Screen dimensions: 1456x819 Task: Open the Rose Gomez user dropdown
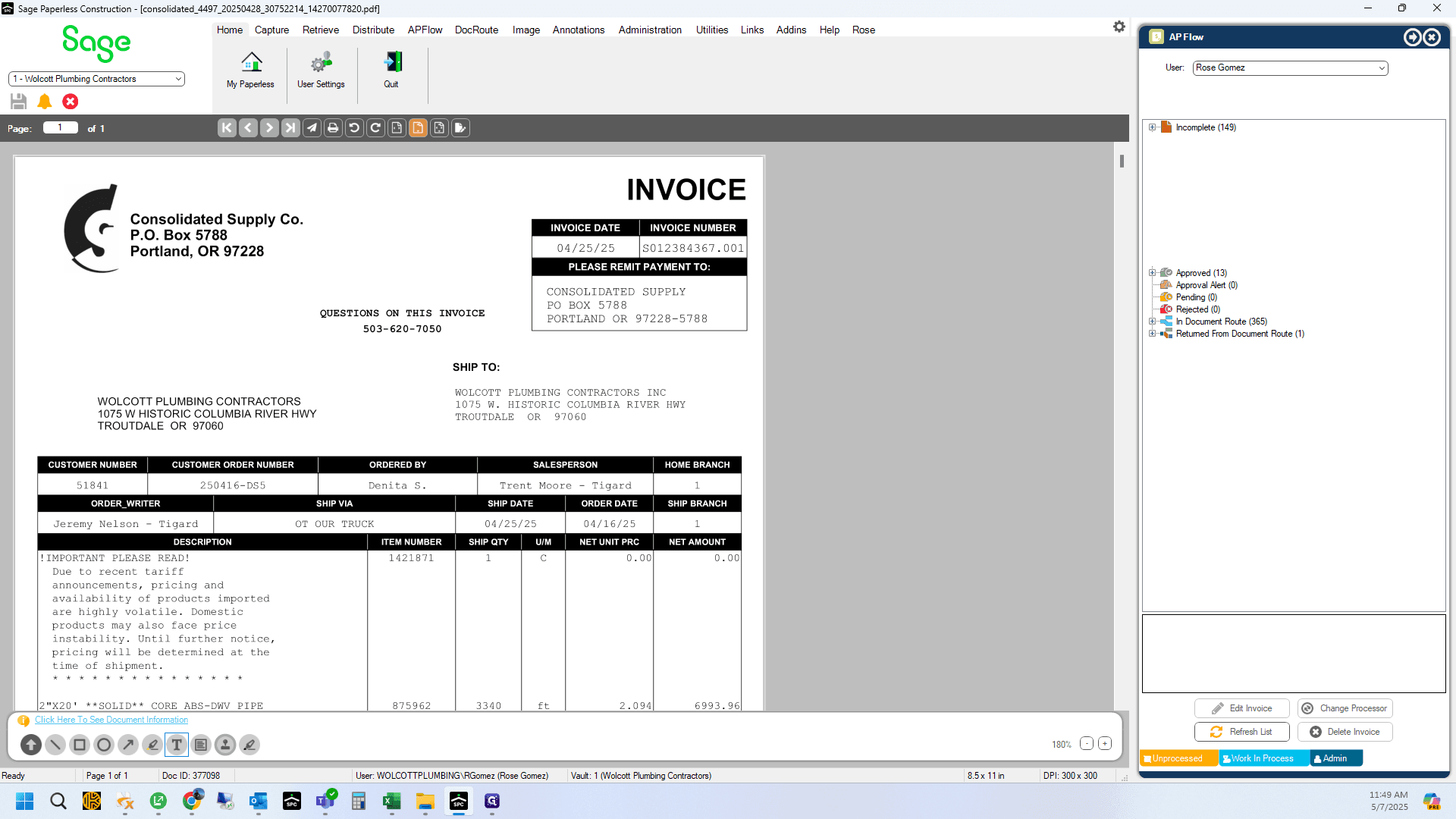[1290, 67]
